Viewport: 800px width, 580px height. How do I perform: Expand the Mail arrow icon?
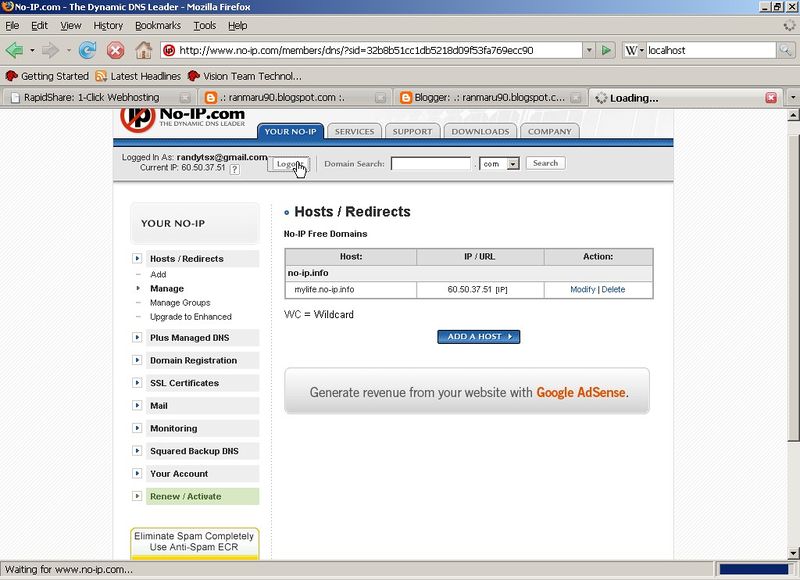pos(137,406)
